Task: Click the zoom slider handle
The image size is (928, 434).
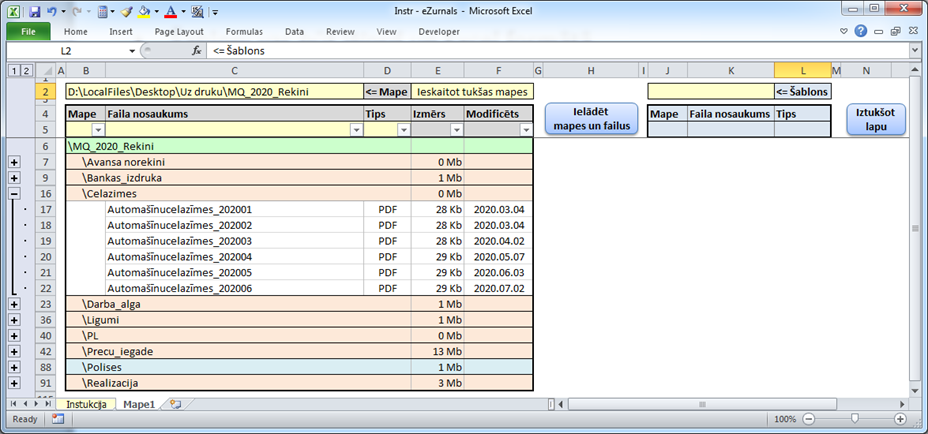Action: click(x=854, y=419)
